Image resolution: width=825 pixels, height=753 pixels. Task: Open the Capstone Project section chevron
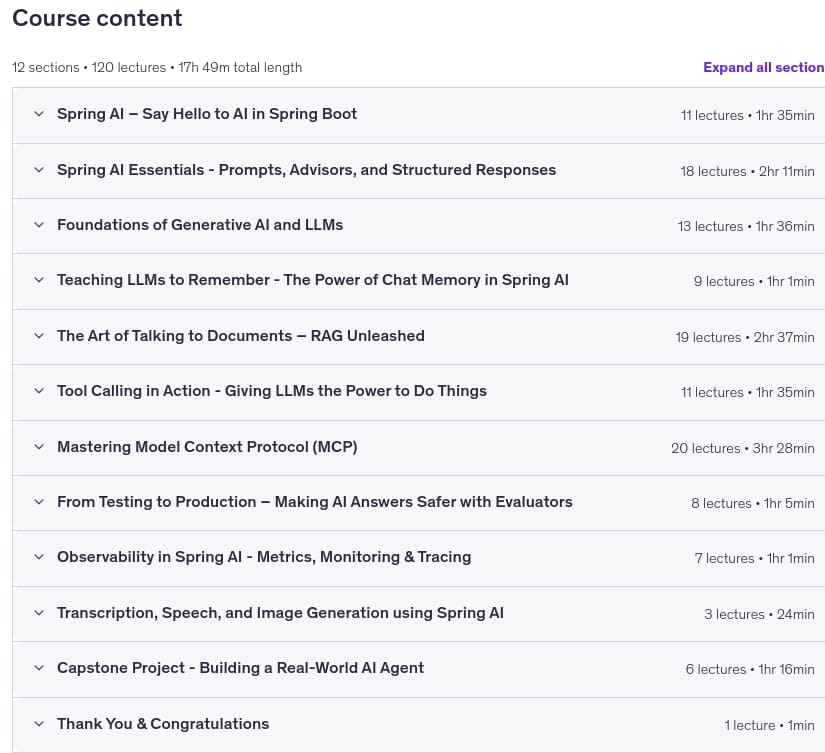tap(39, 668)
